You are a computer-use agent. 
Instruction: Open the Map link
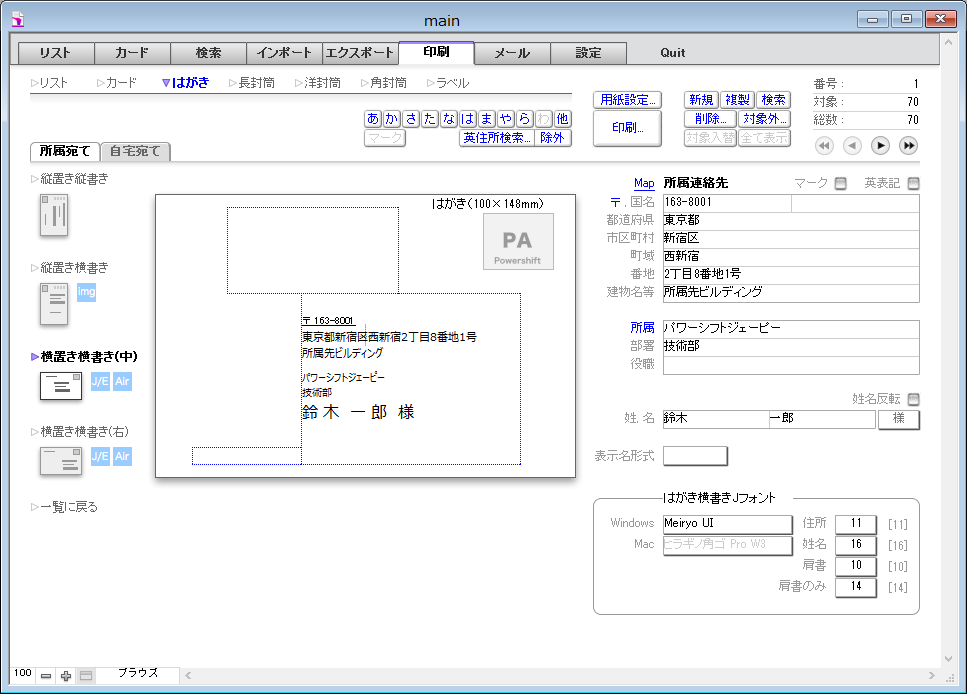pyautogui.click(x=644, y=183)
